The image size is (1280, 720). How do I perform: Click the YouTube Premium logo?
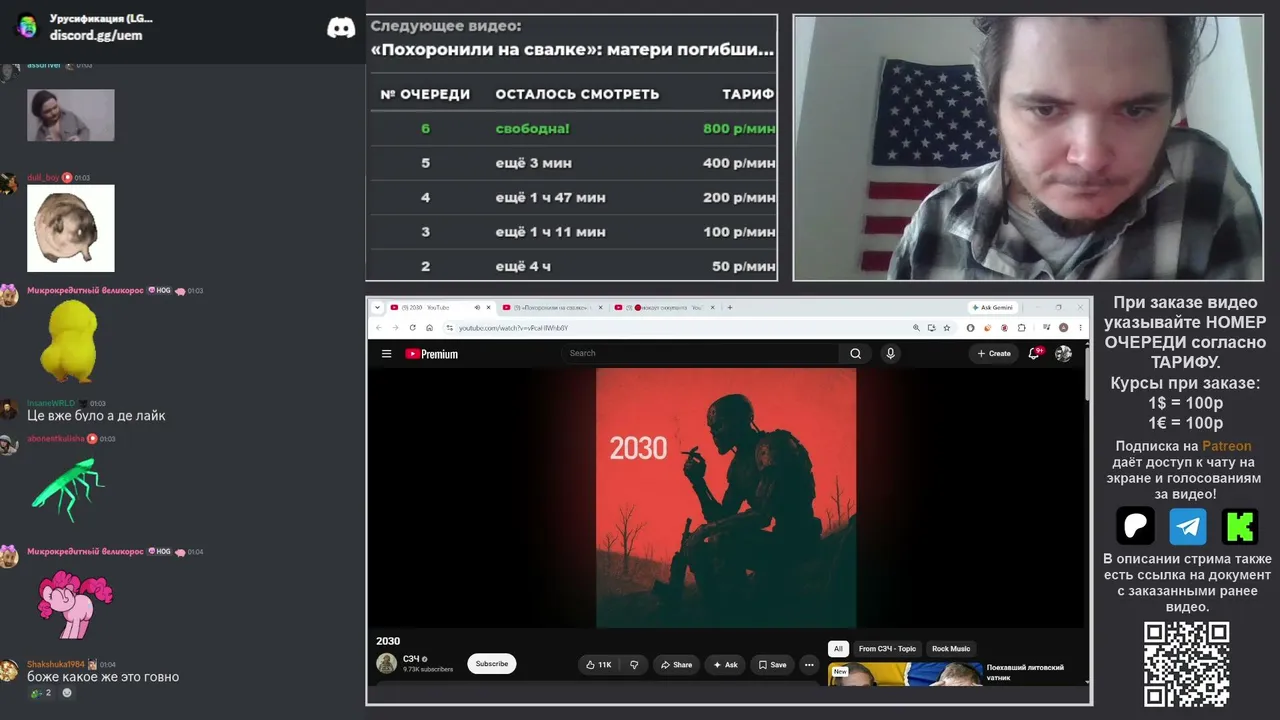click(431, 354)
